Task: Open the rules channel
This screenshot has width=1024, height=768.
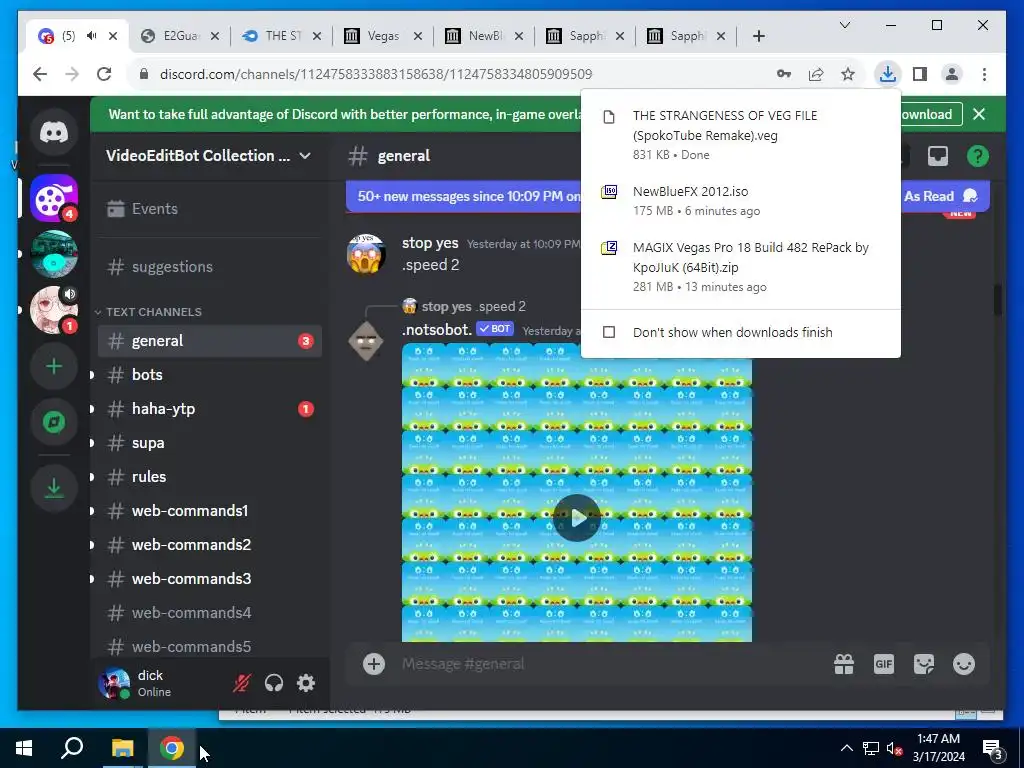Action: tap(209, 477)
